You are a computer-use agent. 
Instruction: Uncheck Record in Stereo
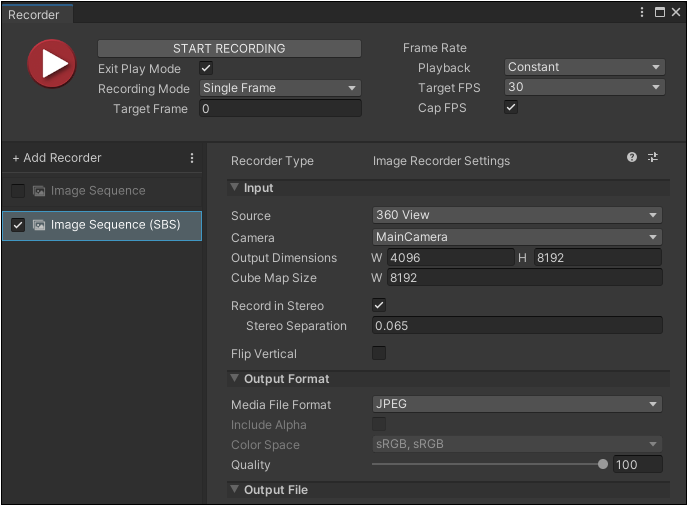tap(379, 305)
